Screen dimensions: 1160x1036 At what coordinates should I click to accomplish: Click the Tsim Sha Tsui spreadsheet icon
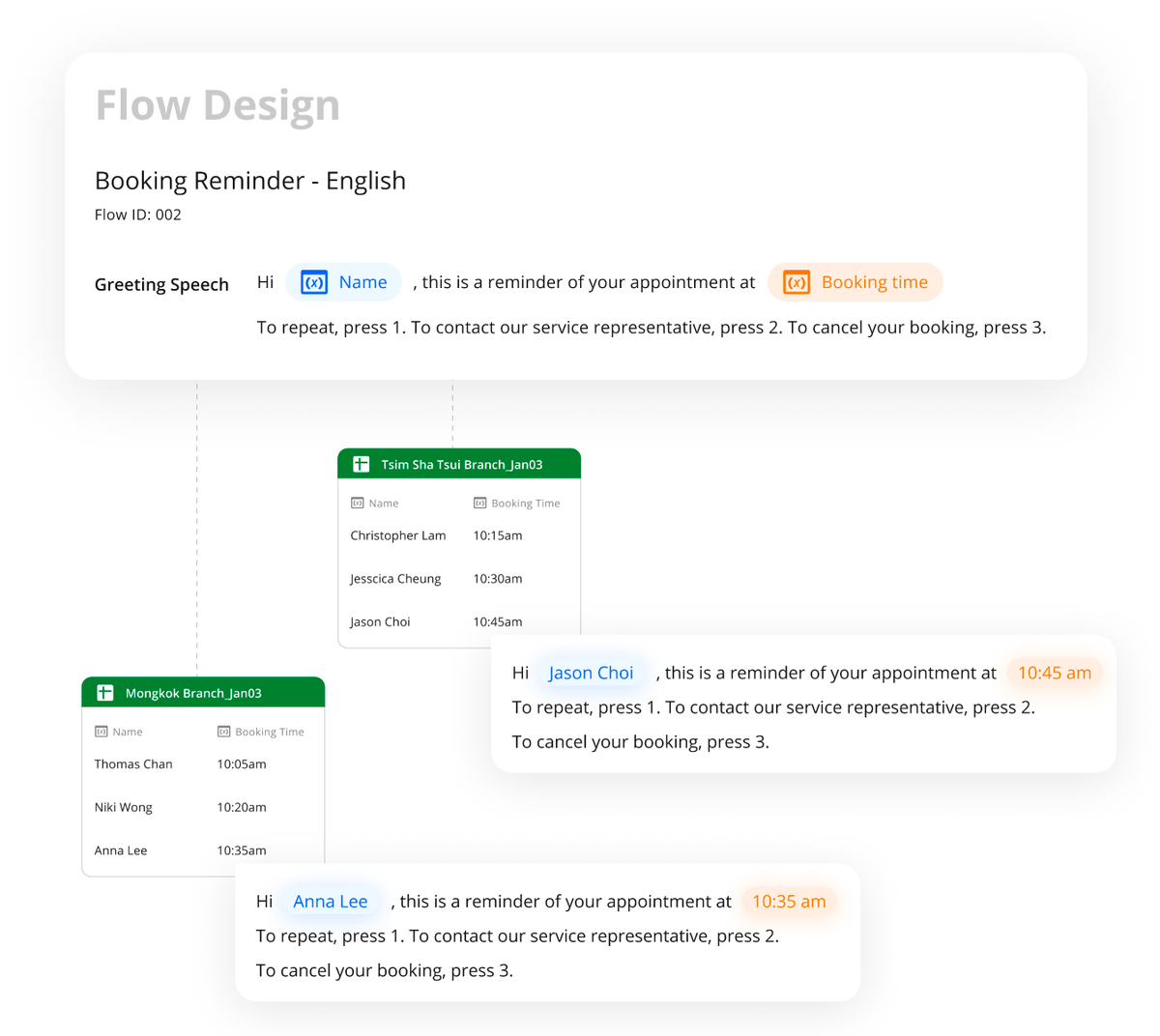[362, 465]
